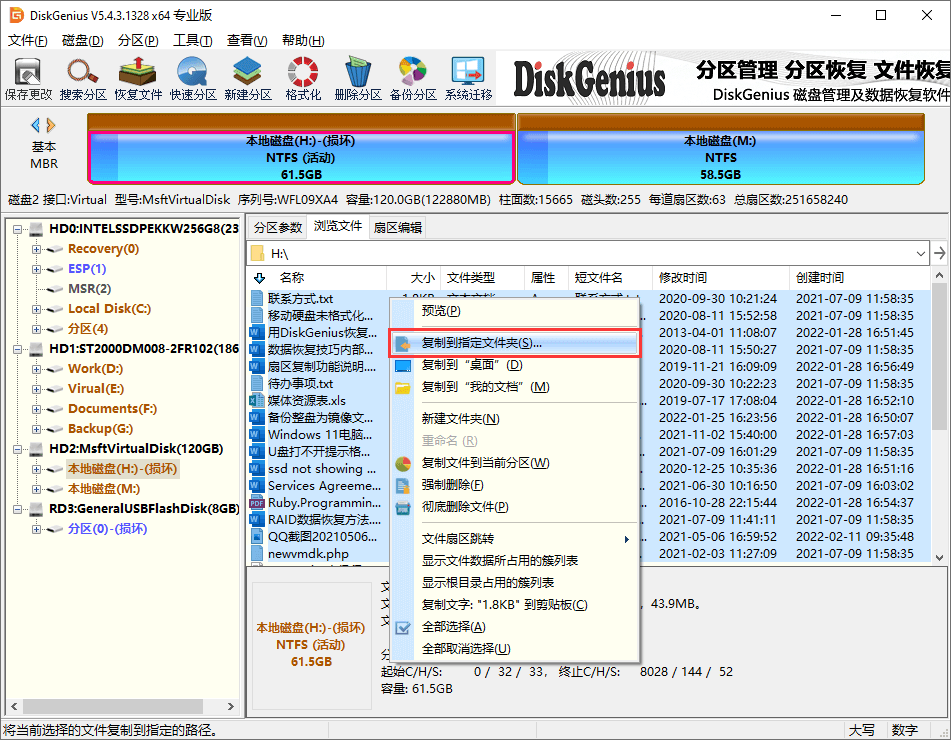Screen dimensions: 951x740
Task: Click the icon beside 强制删除
Action: click(x=403, y=486)
